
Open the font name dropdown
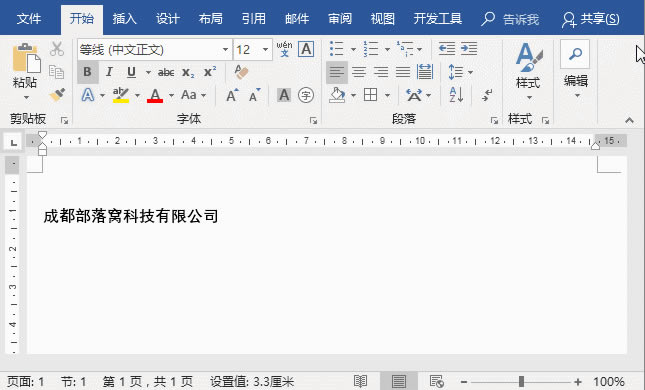pyautogui.click(x=225, y=50)
